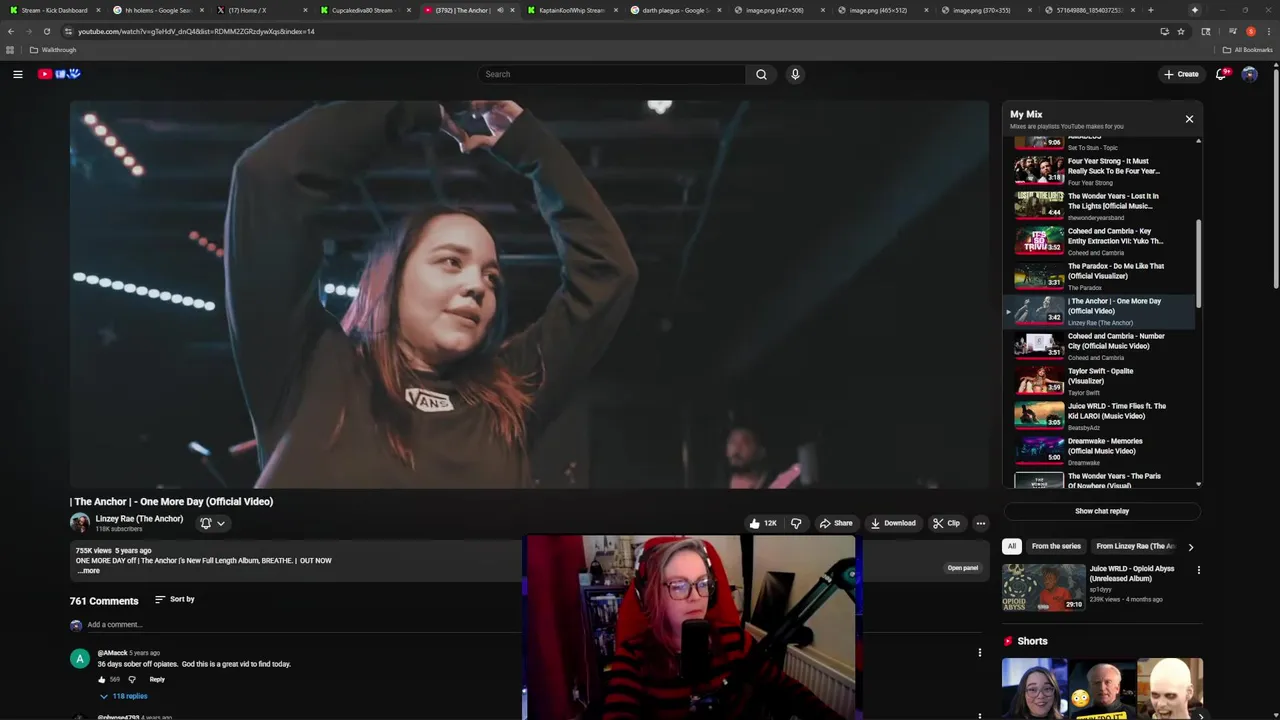Image resolution: width=1280 pixels, height=720 pixels.
Task: Switch to Stream - Kick Dashboard tab
Action: pos(54,10)
